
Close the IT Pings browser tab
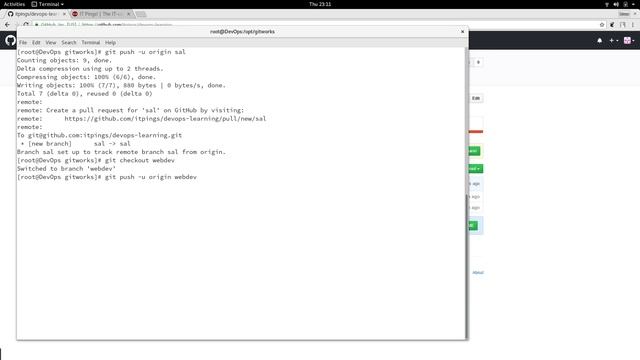coord(129,14)
